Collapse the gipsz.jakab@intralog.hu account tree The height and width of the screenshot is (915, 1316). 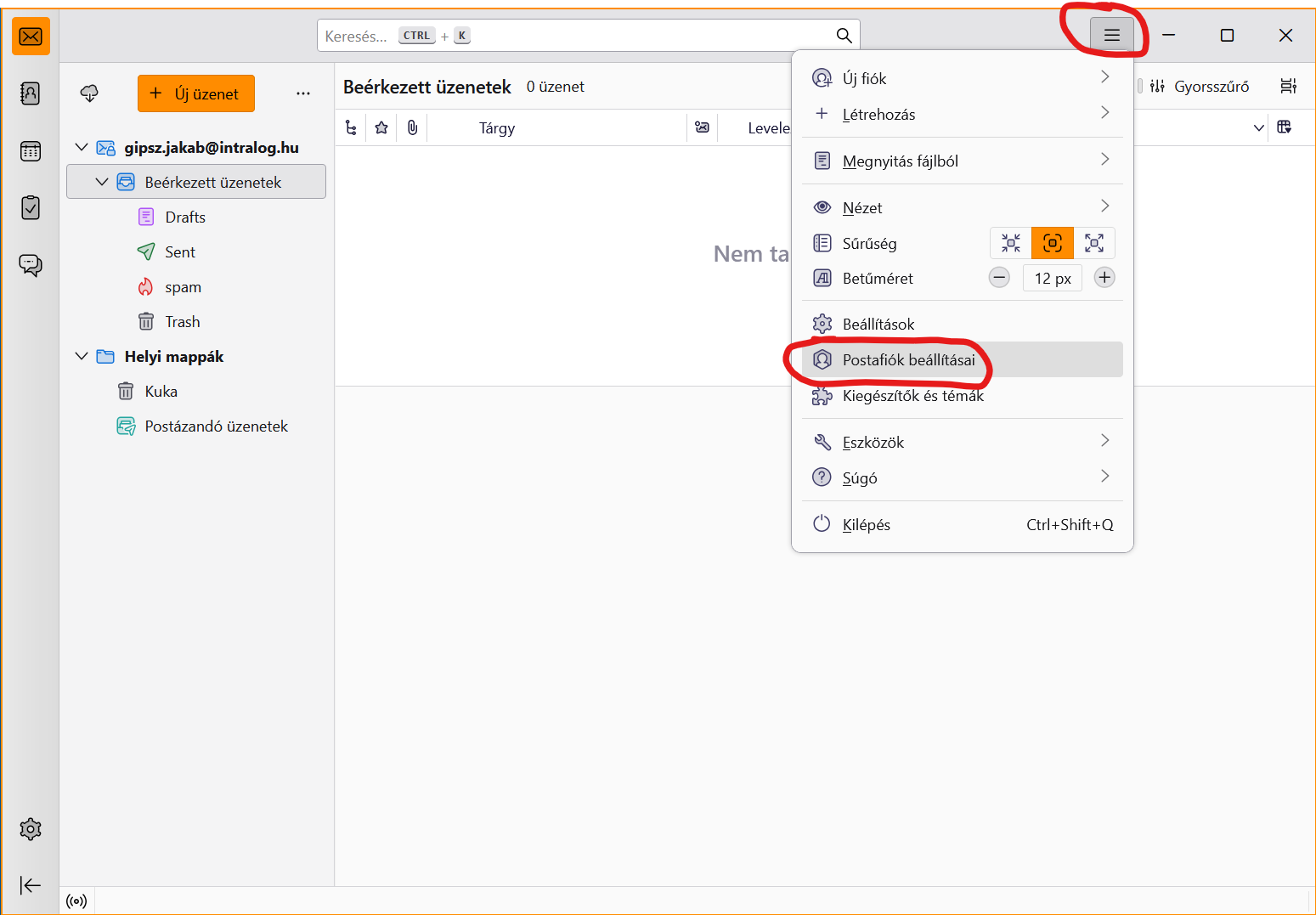click(x=82, y=148)
